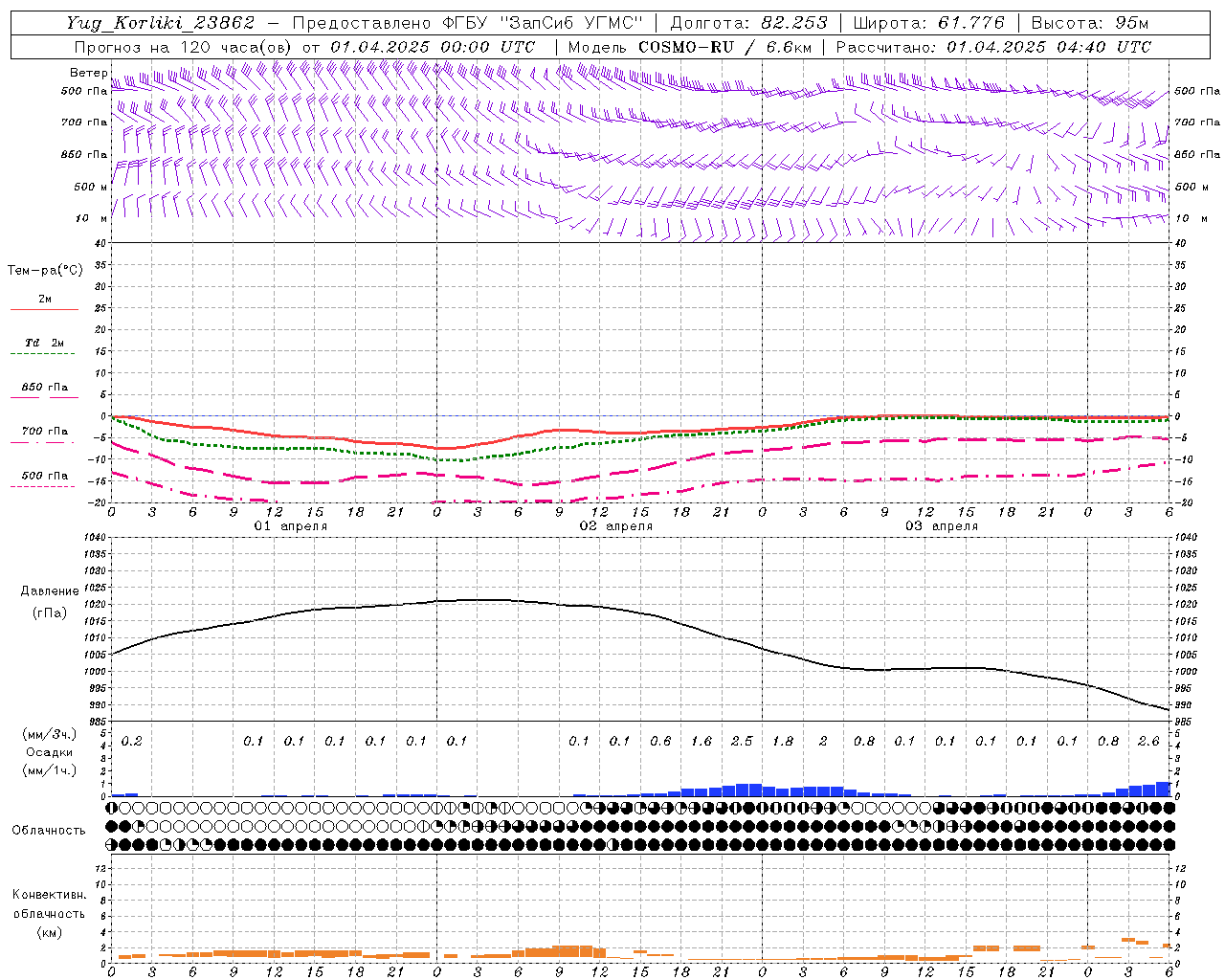Viewport: 1225px width, 980px height.
Task: Click the (мм/3ч.) precipitation unit label
Action: click(x=50, y=734)
